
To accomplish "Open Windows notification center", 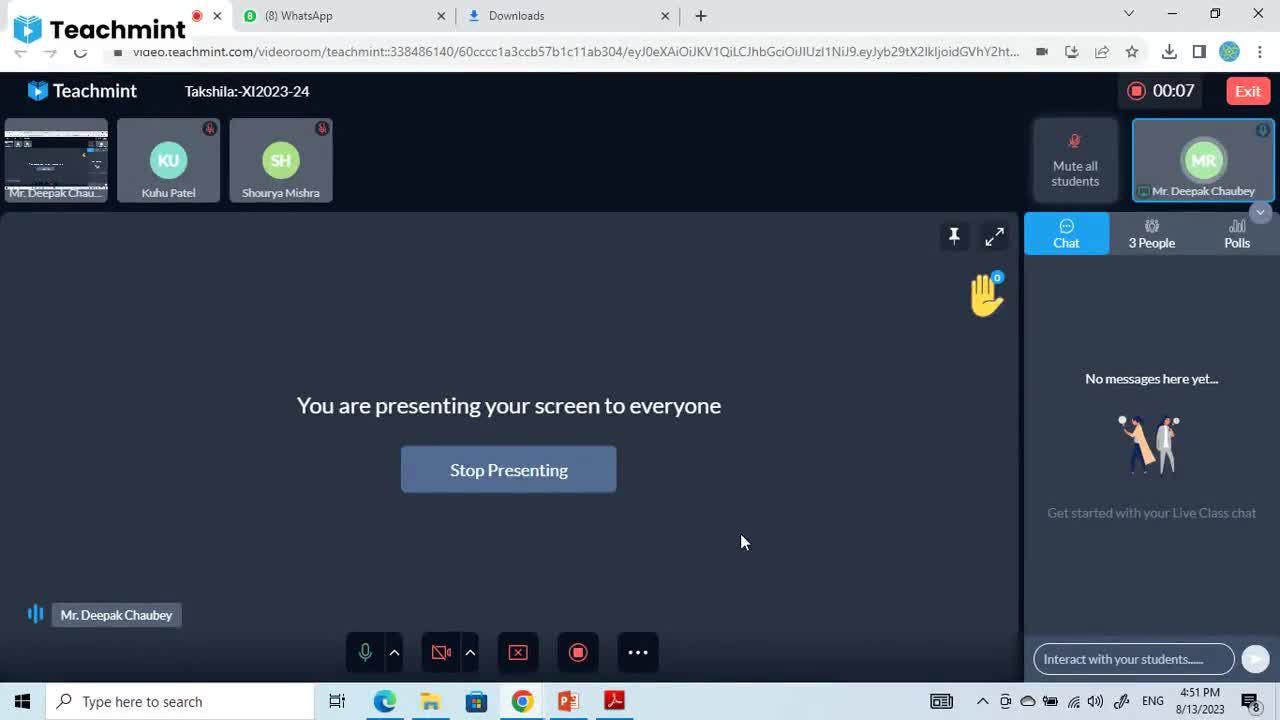I will tap(1250, 702).
